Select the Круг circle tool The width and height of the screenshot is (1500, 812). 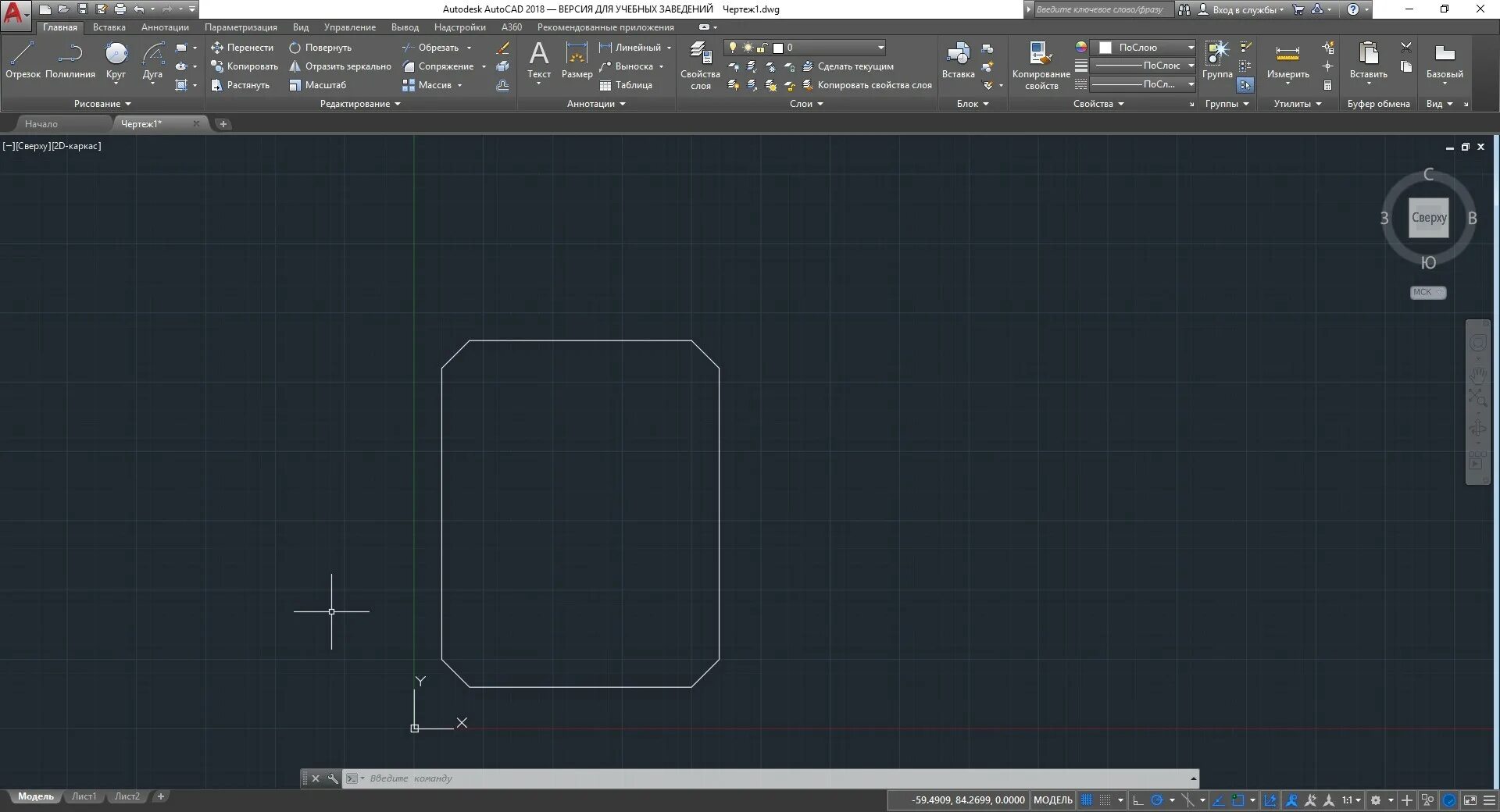116,60
